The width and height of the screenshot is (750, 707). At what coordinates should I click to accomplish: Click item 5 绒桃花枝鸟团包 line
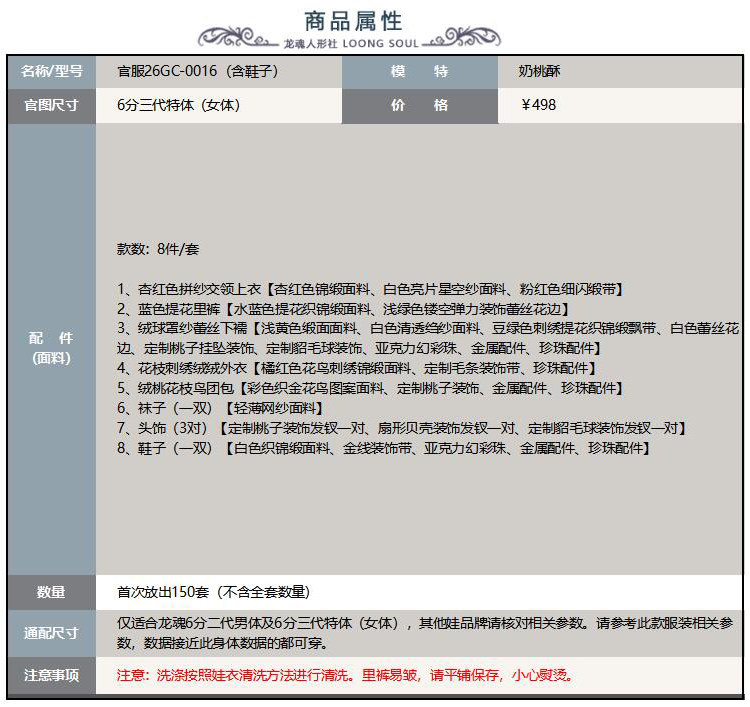pyautogui.click(x=370, y=388)
